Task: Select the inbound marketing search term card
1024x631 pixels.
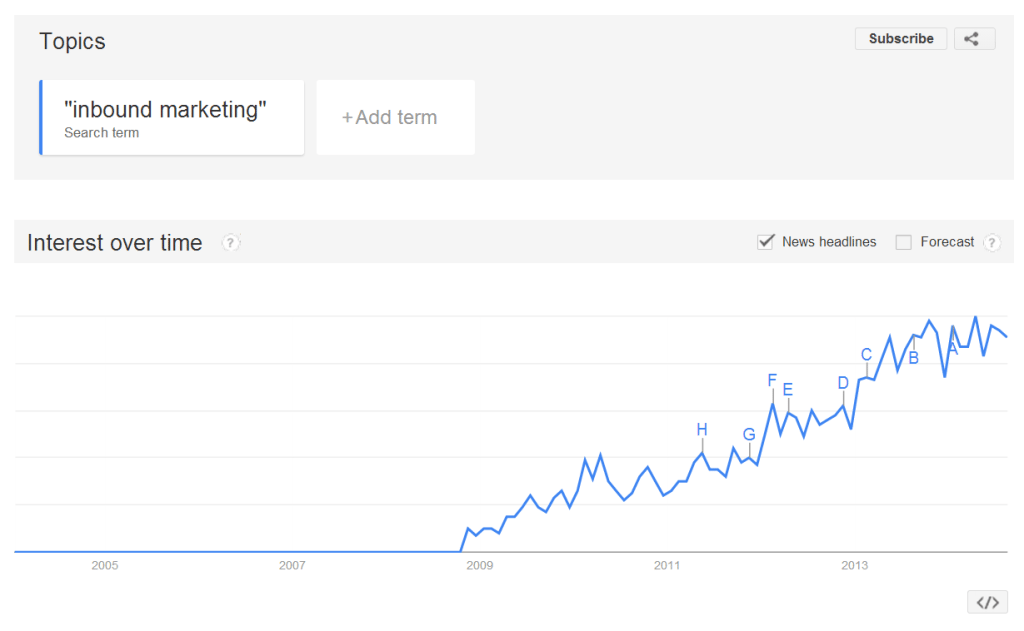Action: [x=171, y=117]
